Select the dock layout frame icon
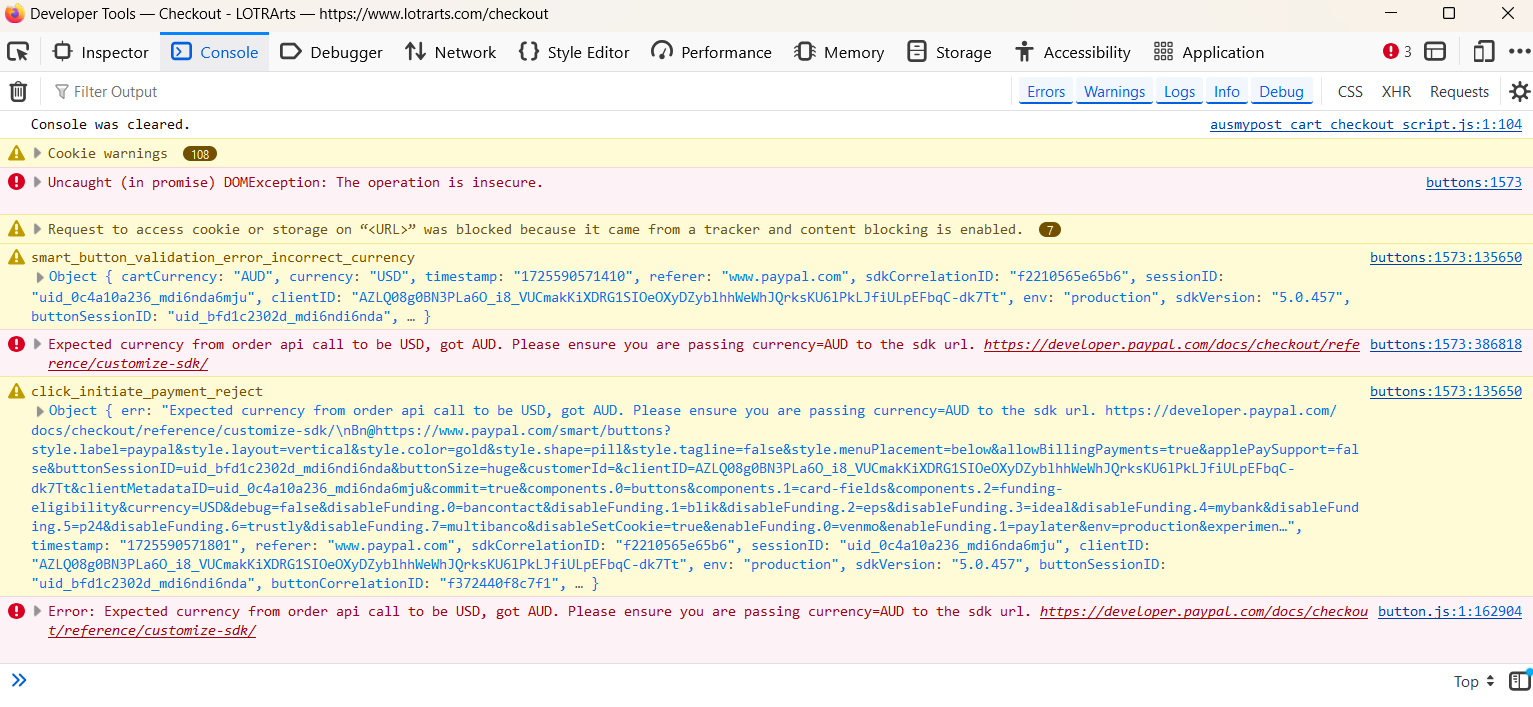 click(x=1436, y=52)
